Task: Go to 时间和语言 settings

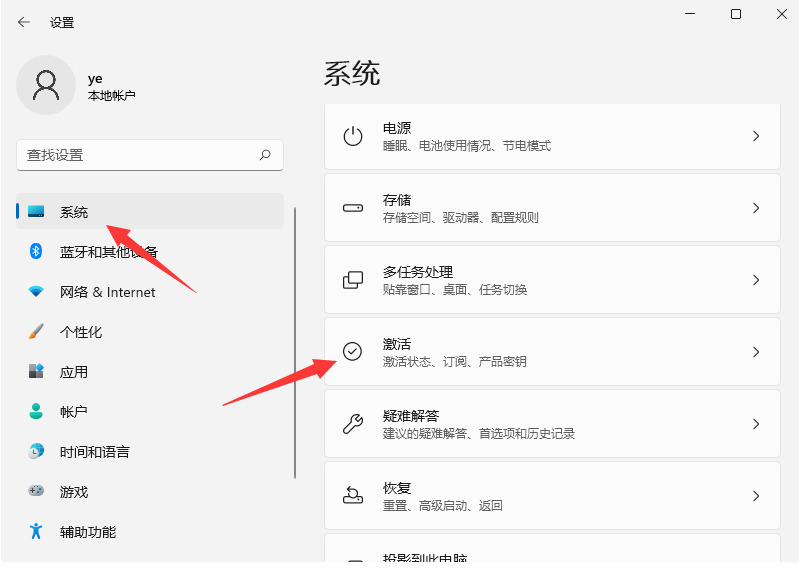Action: pos(94,452)
